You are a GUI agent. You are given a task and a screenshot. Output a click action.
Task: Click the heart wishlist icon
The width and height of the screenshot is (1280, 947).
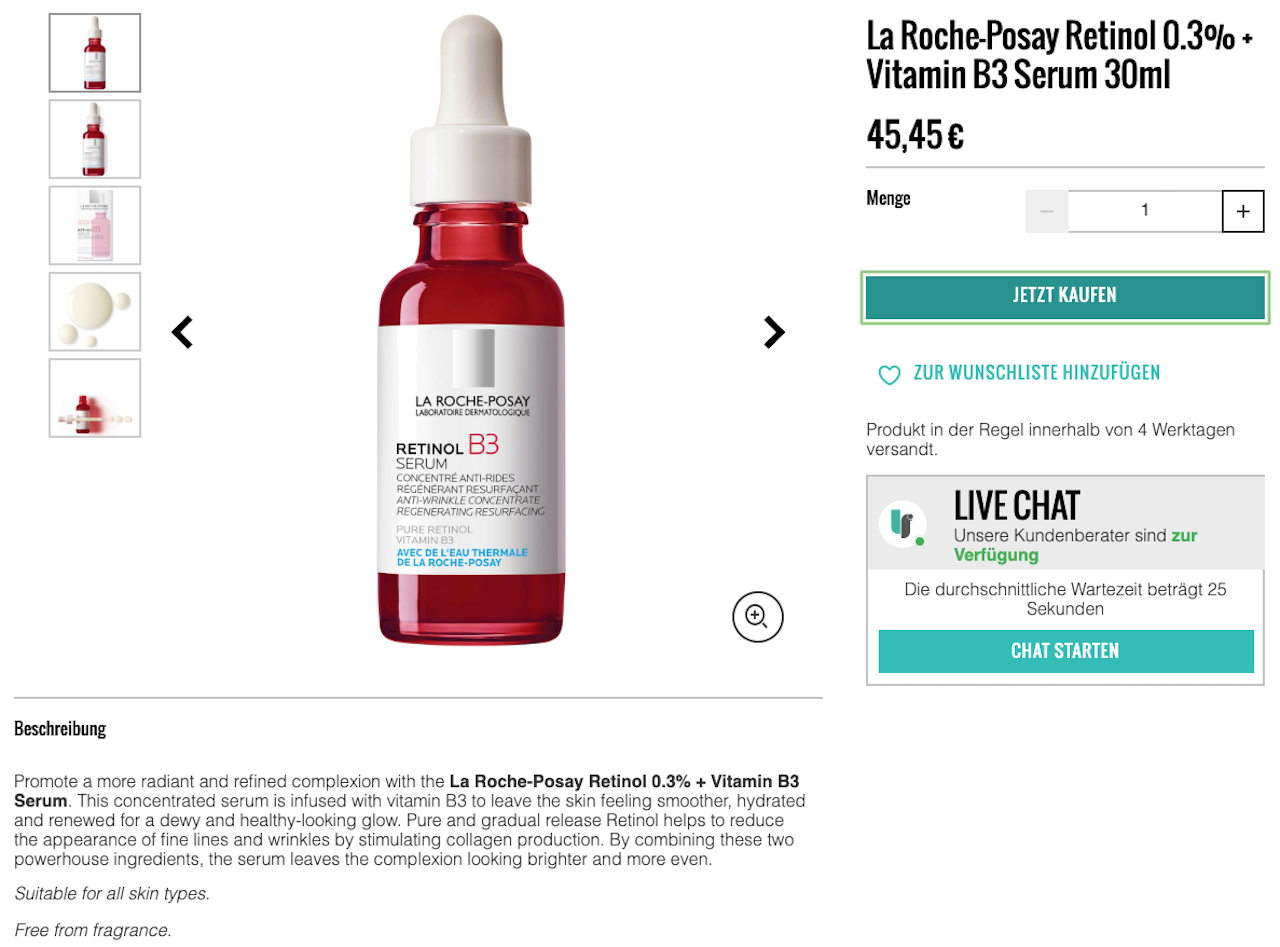tap(889, 375)
